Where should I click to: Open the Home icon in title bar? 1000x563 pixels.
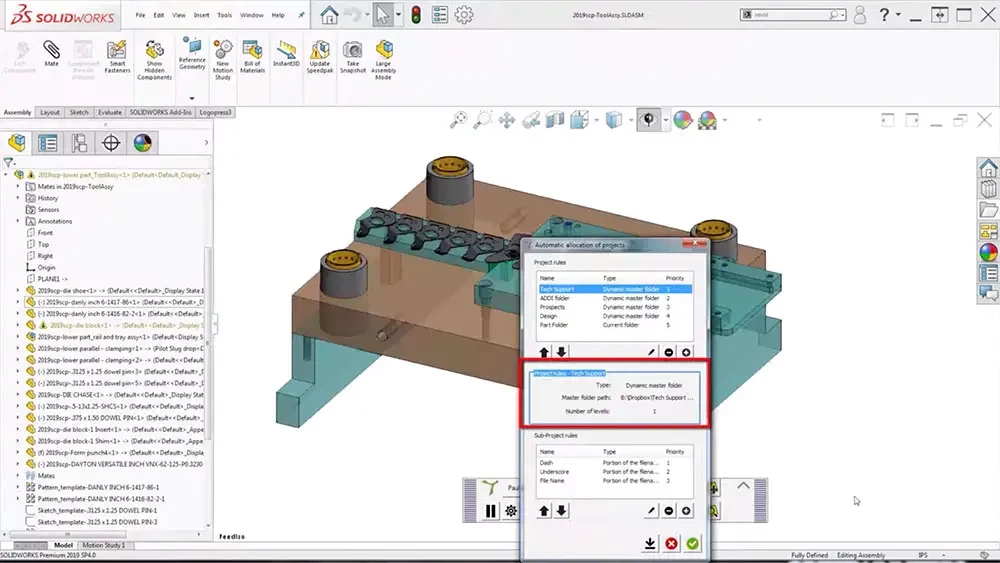pos(329,15)
